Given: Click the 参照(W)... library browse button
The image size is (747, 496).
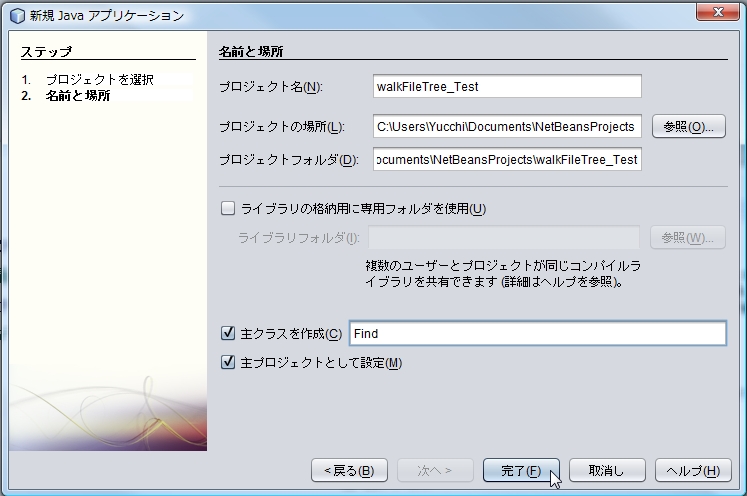Looking at the screenshot, I should tap(688, 238).
